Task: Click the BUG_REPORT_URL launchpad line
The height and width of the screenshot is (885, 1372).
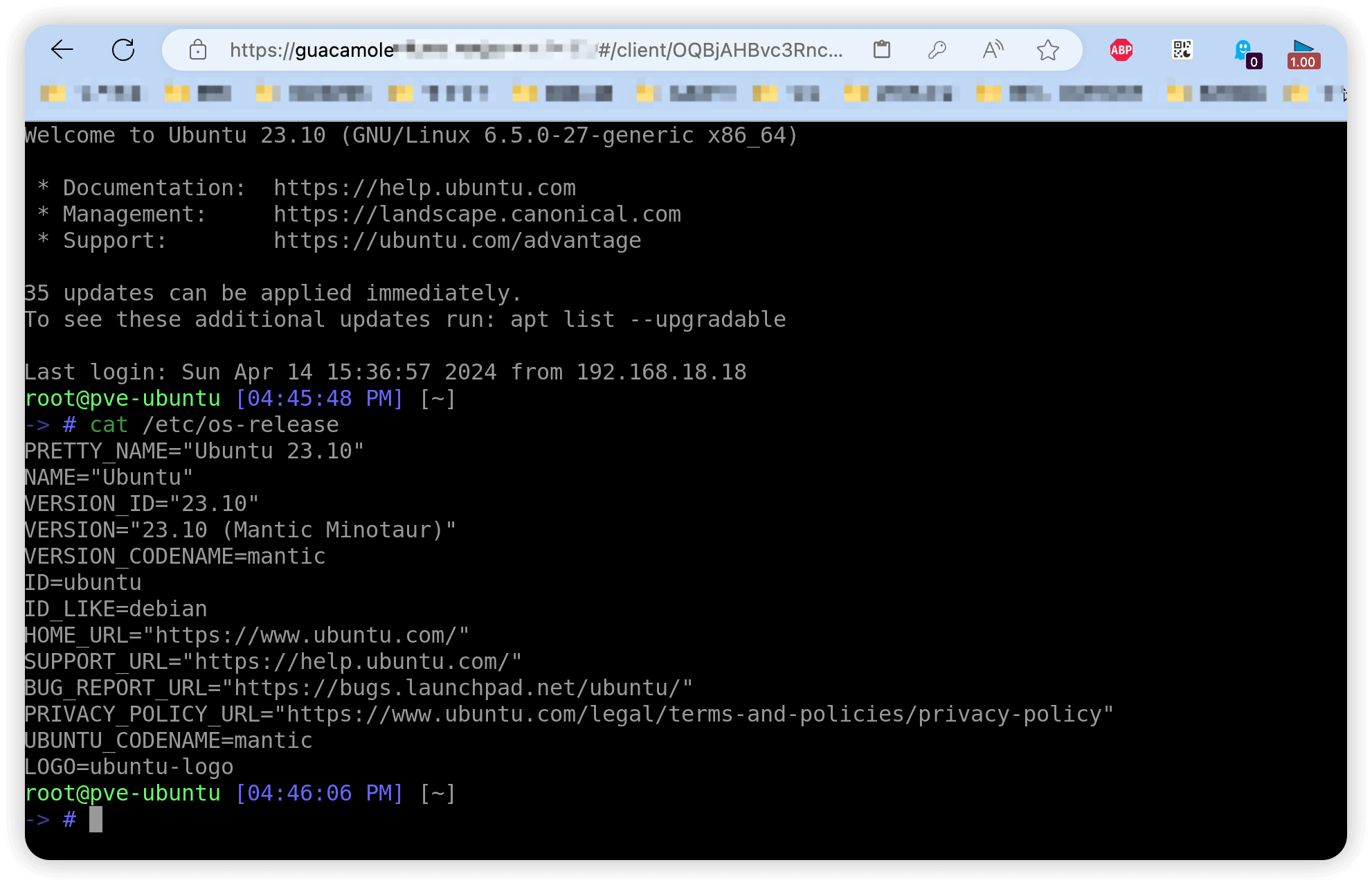Action: pyautogui.click(x=359, y=688)
